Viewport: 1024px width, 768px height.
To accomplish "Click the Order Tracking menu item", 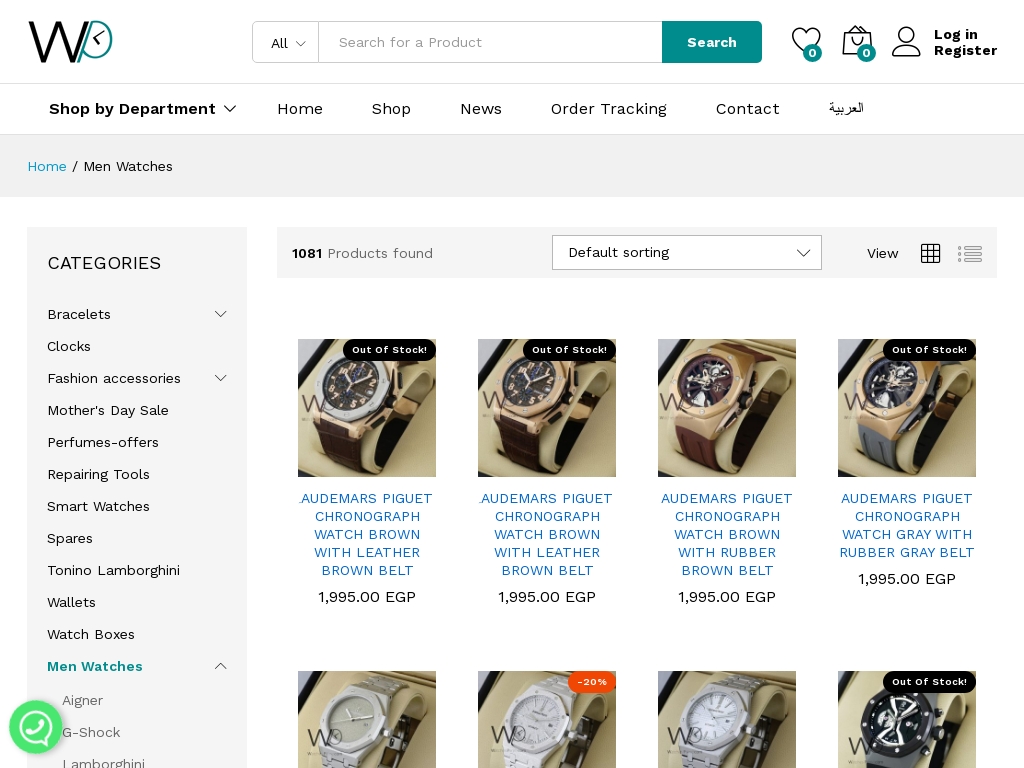I will [608, 109].
